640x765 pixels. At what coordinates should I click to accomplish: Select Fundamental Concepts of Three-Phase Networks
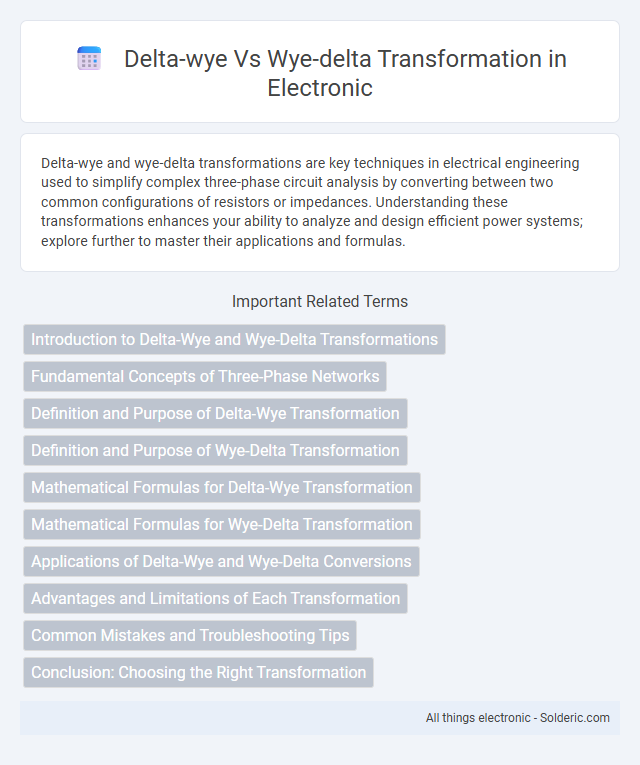(x=205, y=377)
